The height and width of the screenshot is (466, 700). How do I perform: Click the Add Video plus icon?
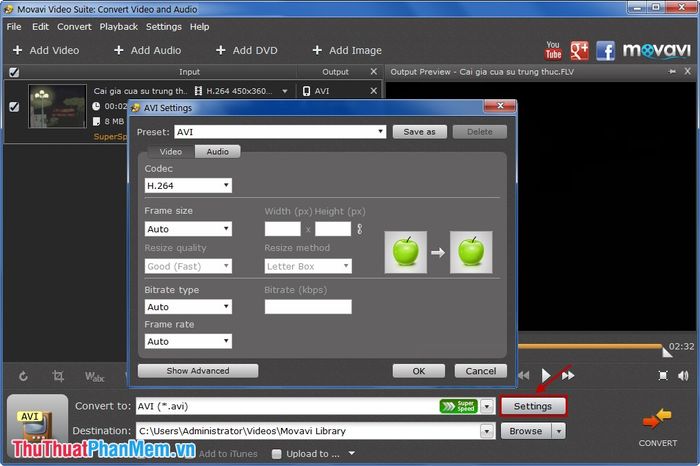(17, 50)
